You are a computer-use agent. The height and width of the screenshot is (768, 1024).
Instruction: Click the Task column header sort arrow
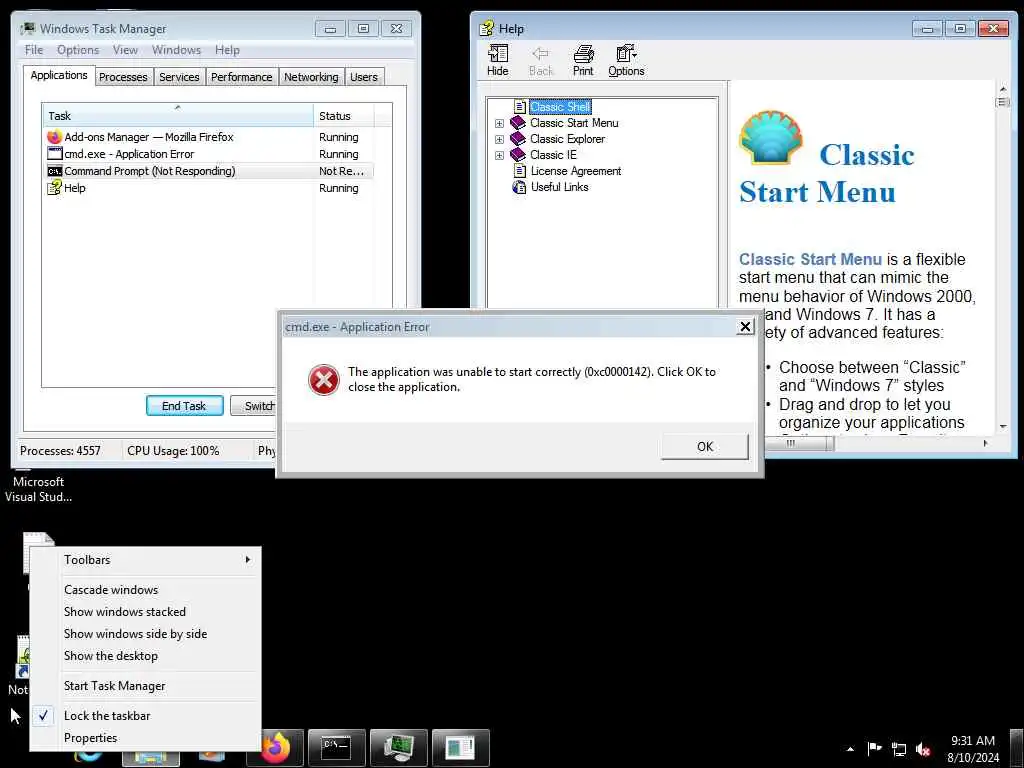click(x=178, y=107)
